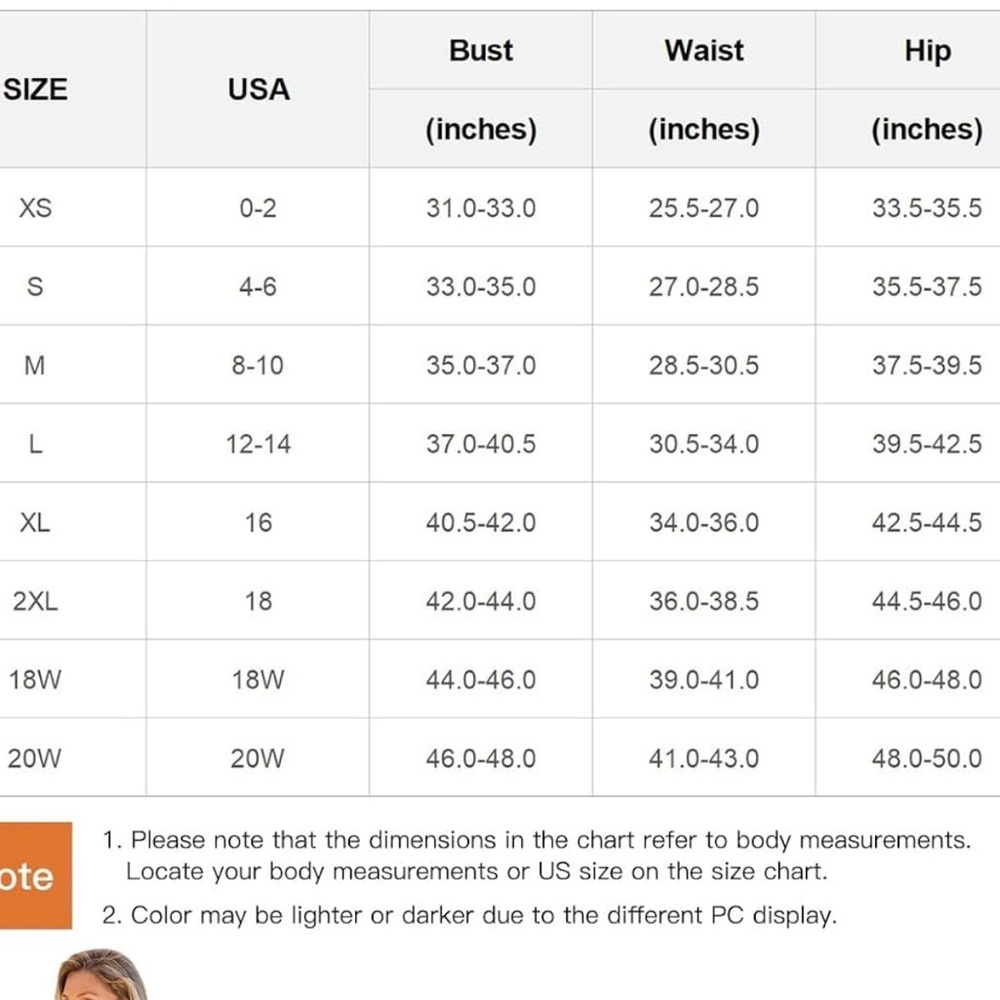Click USA size 12-14 cell
Image resolution: width=1000 pixels, height=1000 pixels.
258,444
